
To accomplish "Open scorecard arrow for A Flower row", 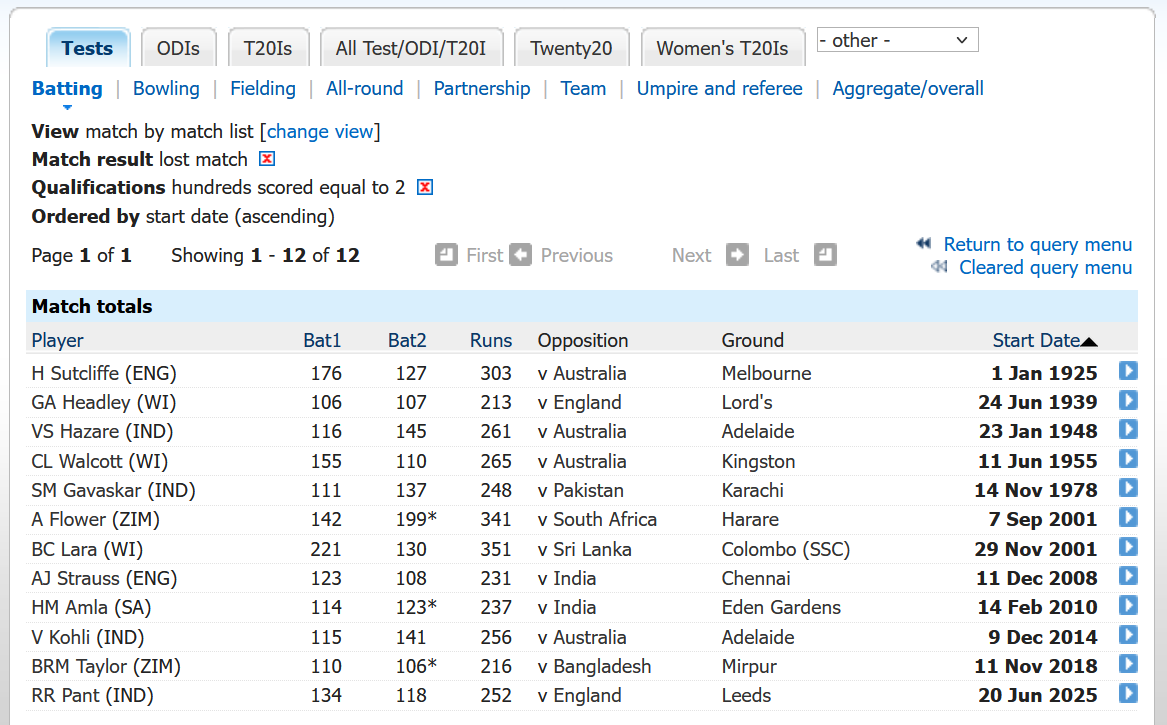I will coord(1128,517).
